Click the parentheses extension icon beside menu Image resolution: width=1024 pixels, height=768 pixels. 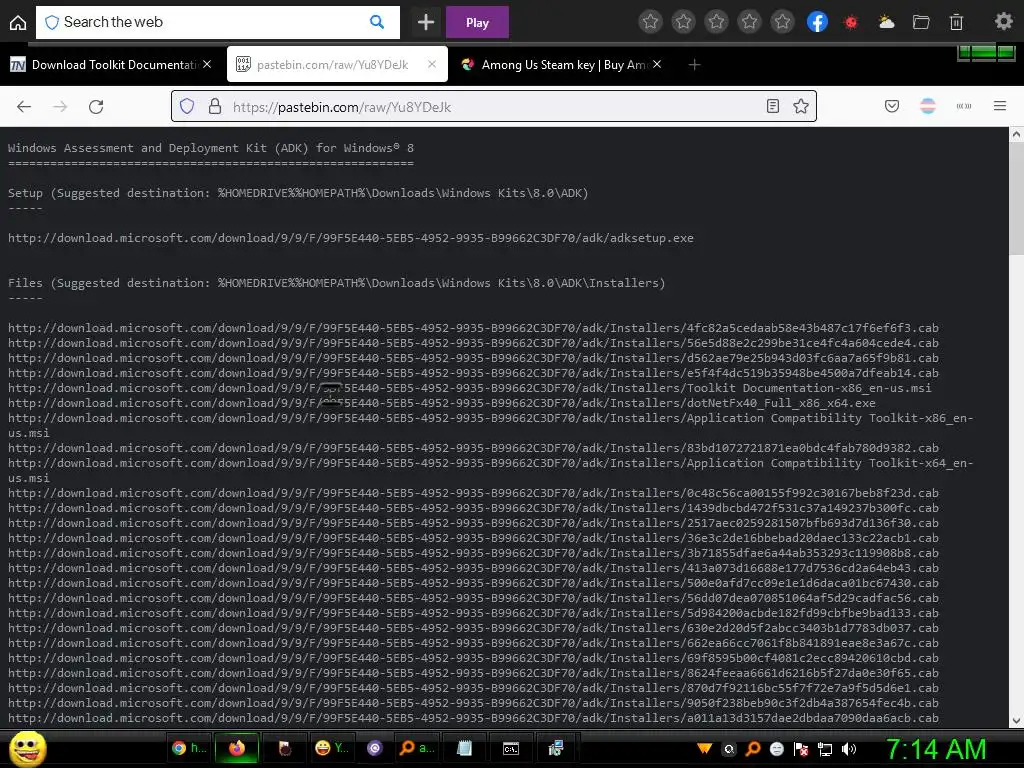964,106
